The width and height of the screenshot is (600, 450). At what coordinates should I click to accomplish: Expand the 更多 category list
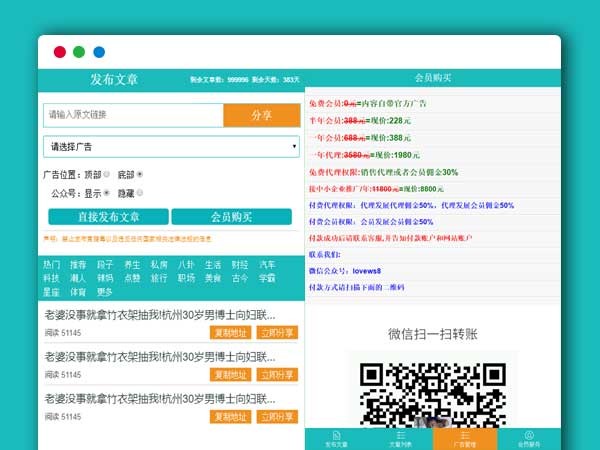105,292
